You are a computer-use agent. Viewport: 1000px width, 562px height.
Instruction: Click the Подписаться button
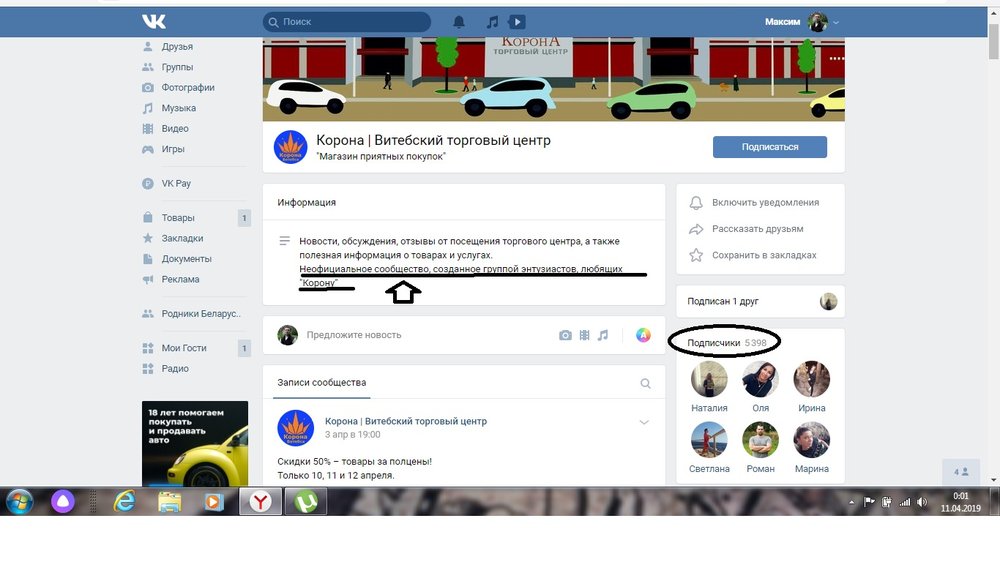click(x=769, y=146)
